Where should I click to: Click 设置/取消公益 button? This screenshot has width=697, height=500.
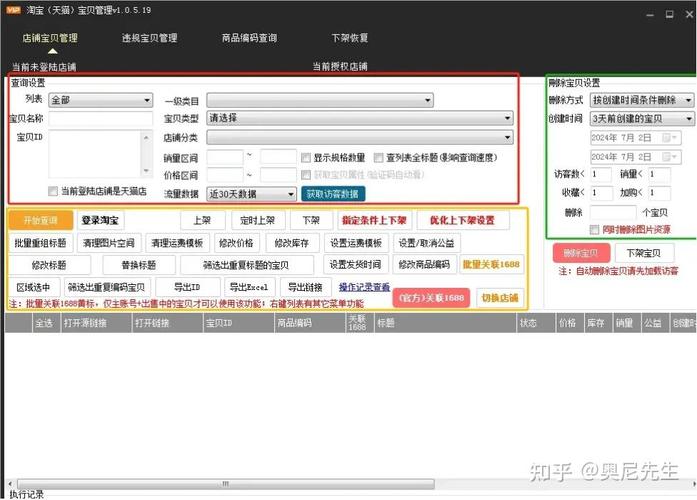[x=427, y=243]
